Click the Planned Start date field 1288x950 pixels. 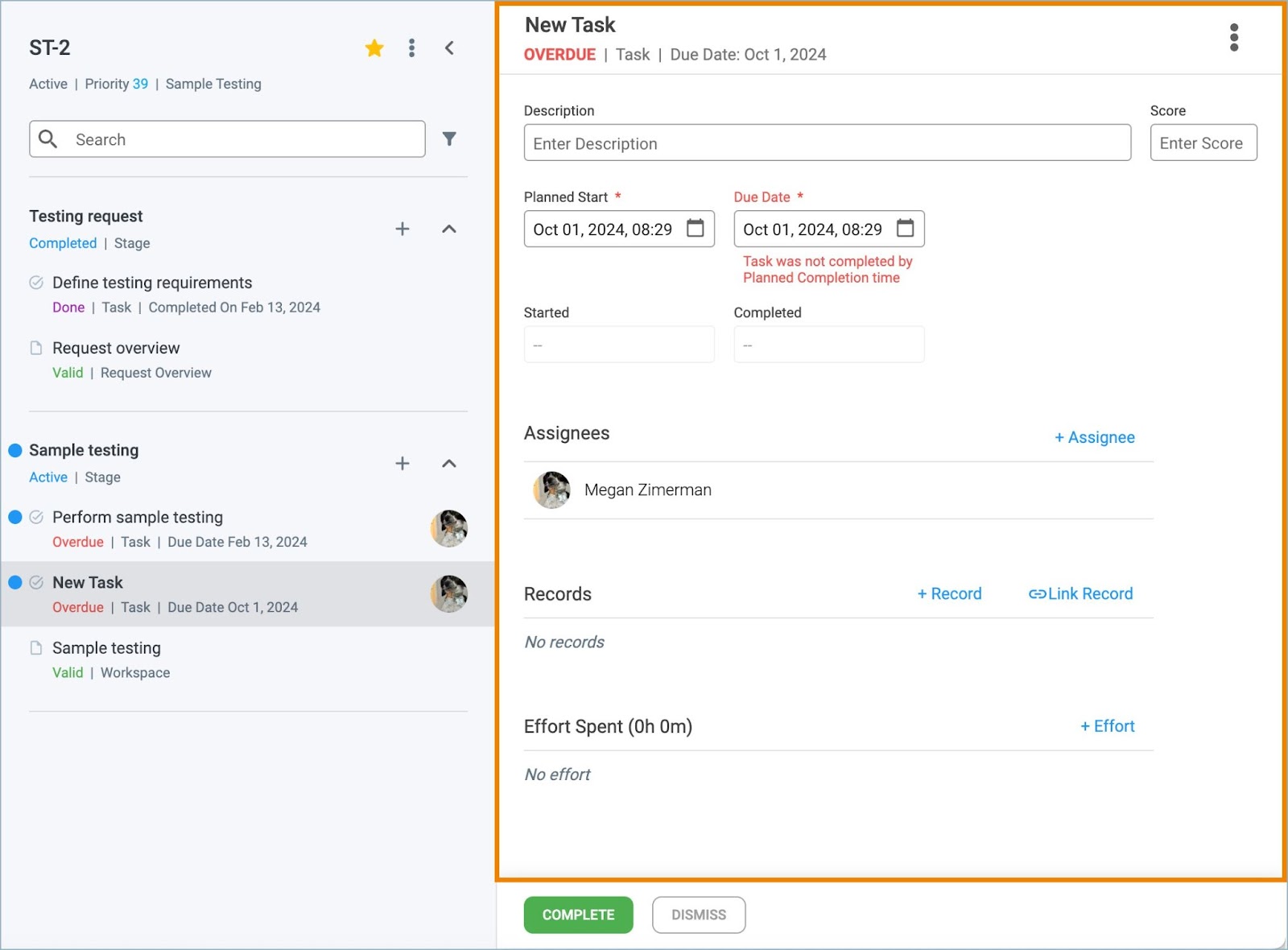click(x=619, y=229)
